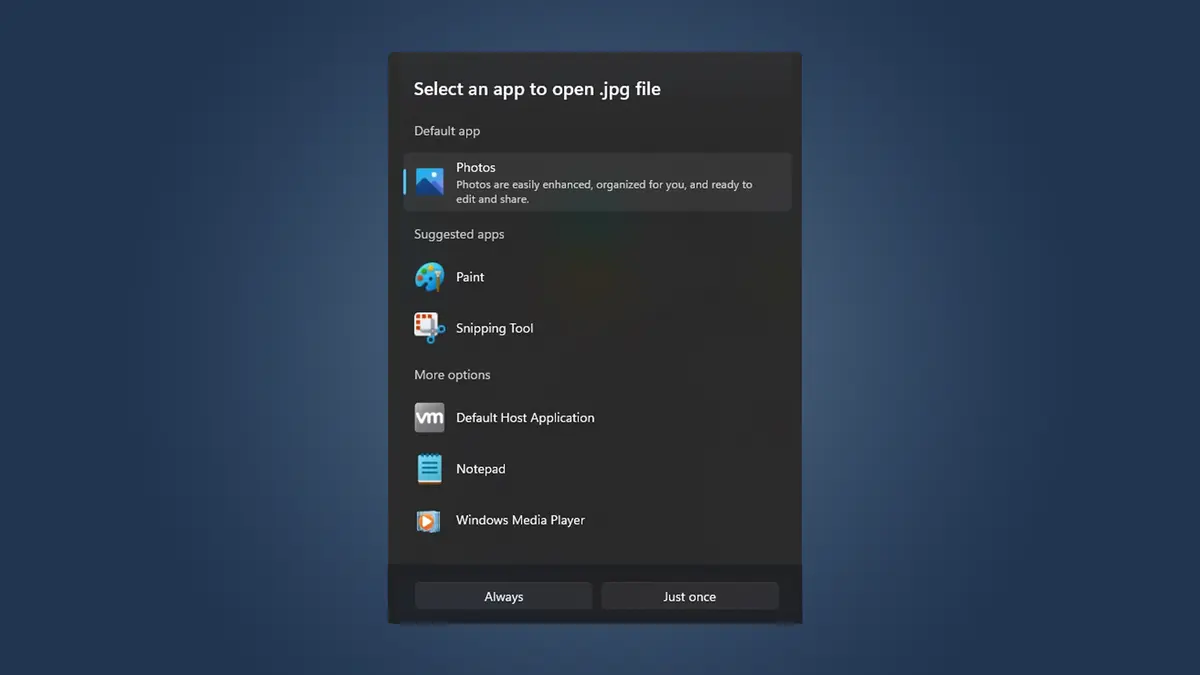Image resolution: width=1200 pixels, height=675 pixels.
Task: Click the Paint palette icon
Action: [430, 277]
